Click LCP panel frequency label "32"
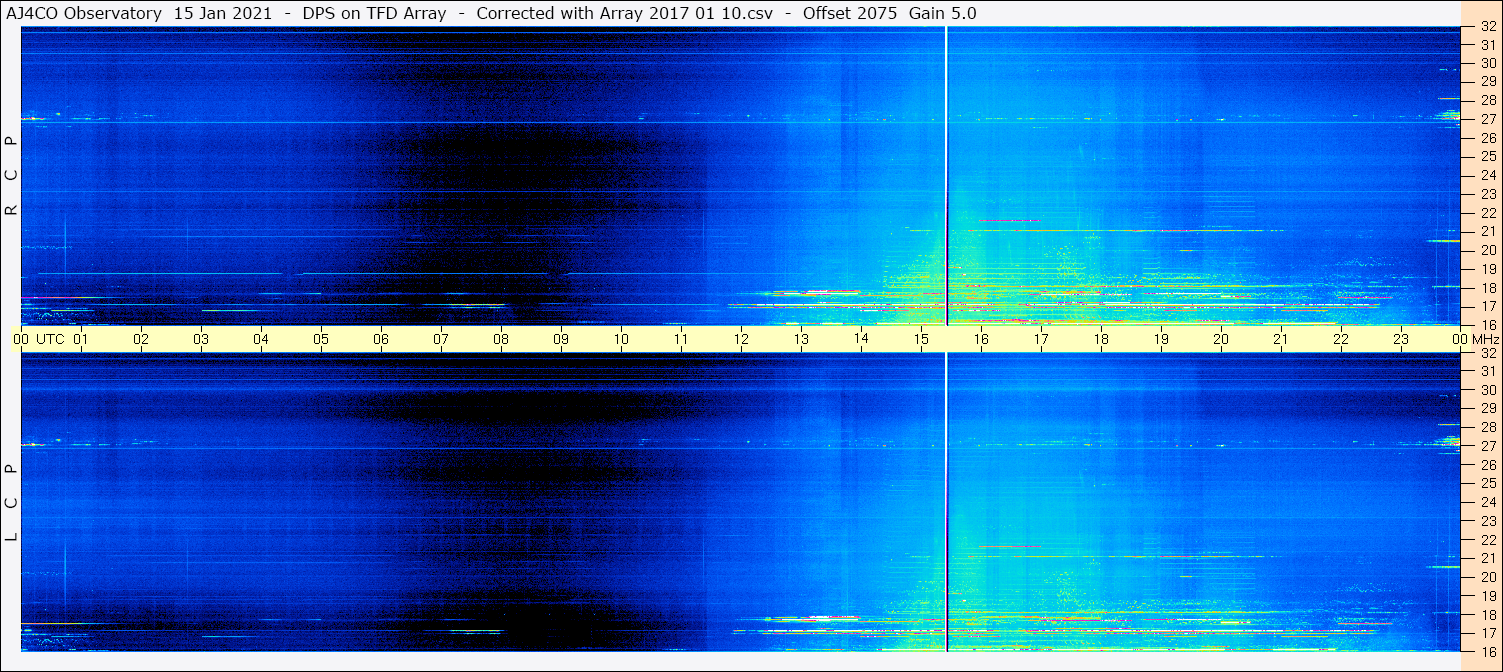Image resolution: width=1503 pixels, height=672 pixels. (1488, 353)
